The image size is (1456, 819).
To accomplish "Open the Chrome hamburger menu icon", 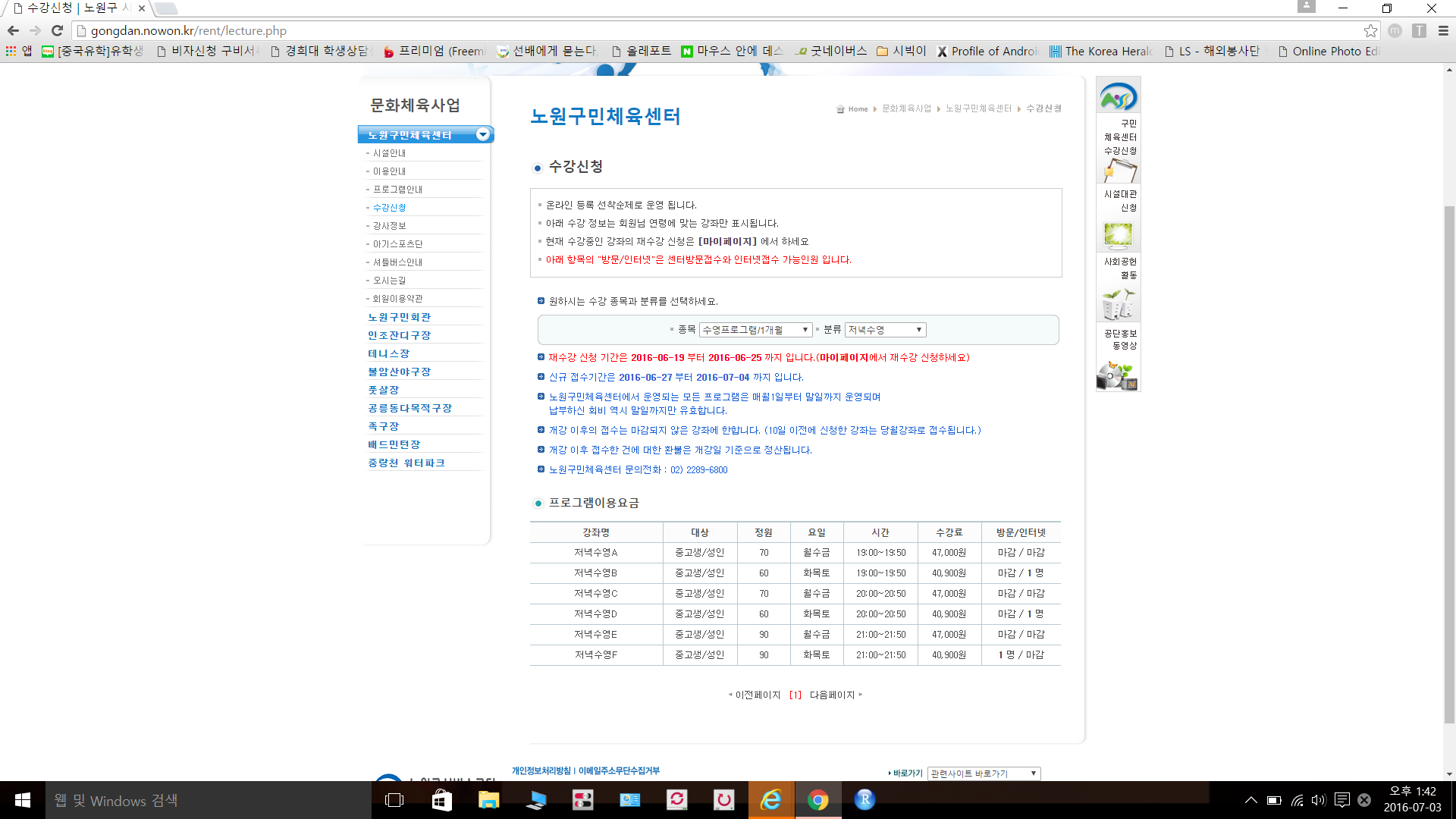I will [x=1443, y=30].
